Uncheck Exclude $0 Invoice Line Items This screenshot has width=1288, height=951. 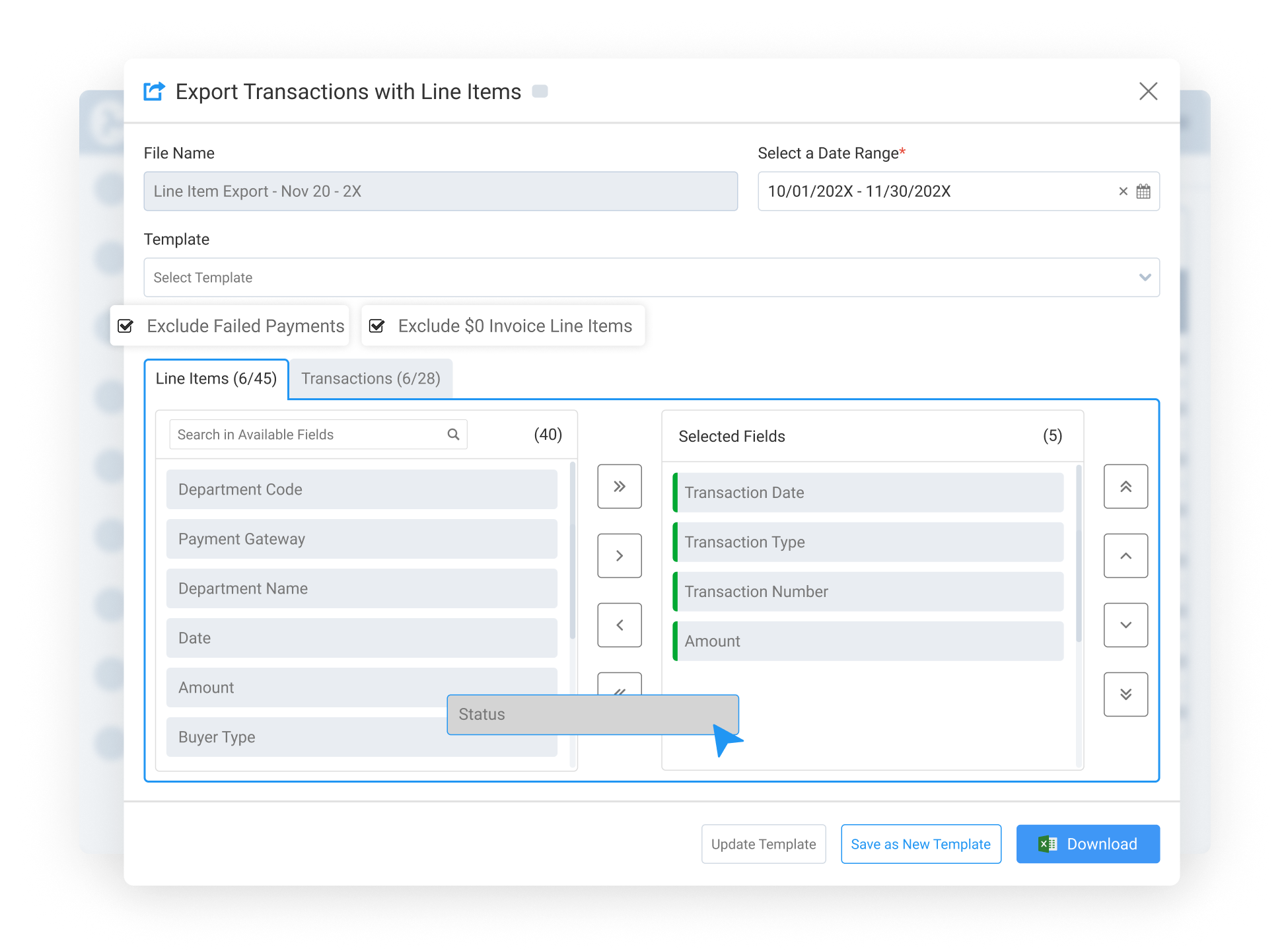point(377,326)
